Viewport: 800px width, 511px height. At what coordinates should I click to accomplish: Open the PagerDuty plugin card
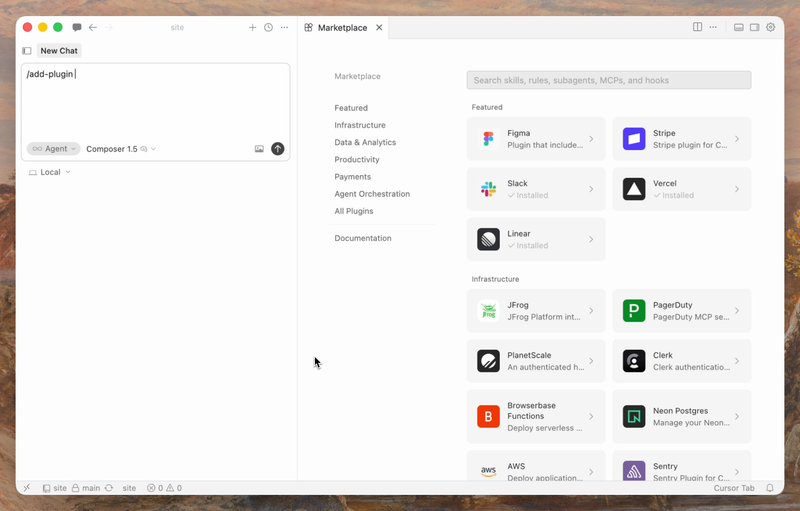[682, 311]
